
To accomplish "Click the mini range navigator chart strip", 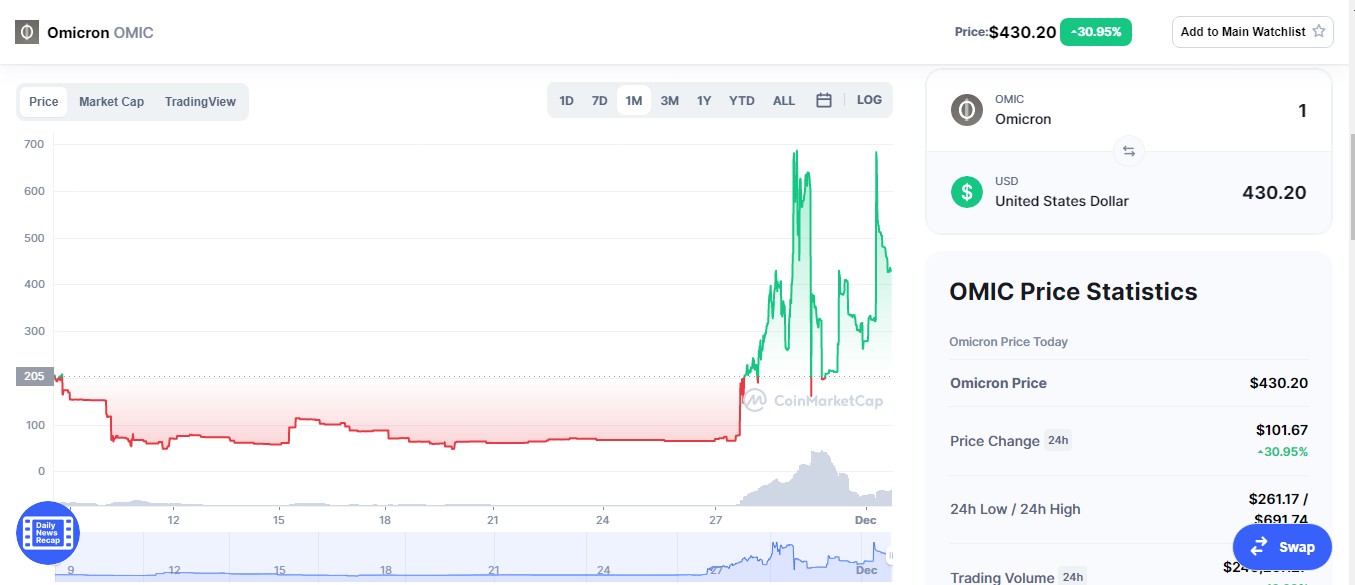I will (471, 555).
